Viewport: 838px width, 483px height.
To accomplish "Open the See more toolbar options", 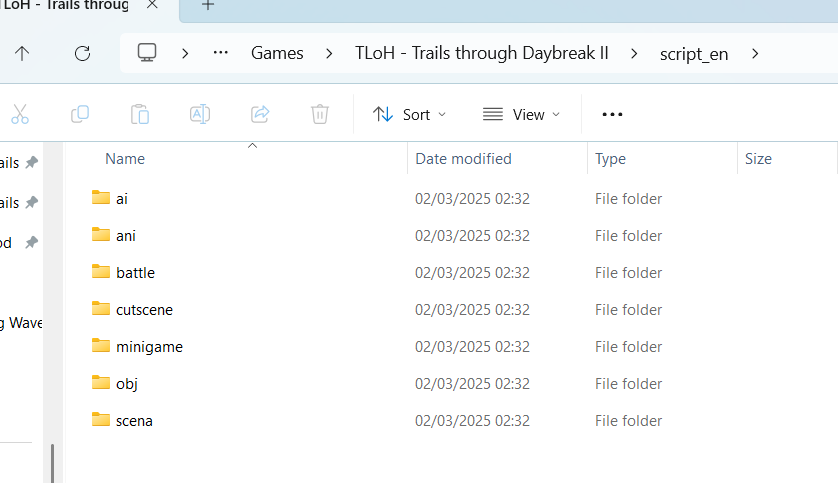I will click(x=612, y=114).
